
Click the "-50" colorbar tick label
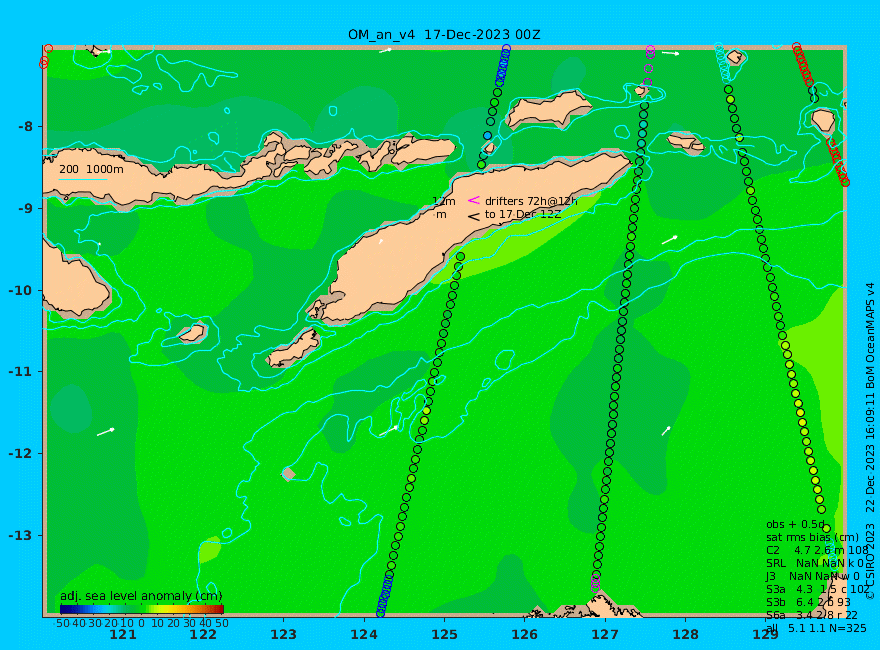61,623
